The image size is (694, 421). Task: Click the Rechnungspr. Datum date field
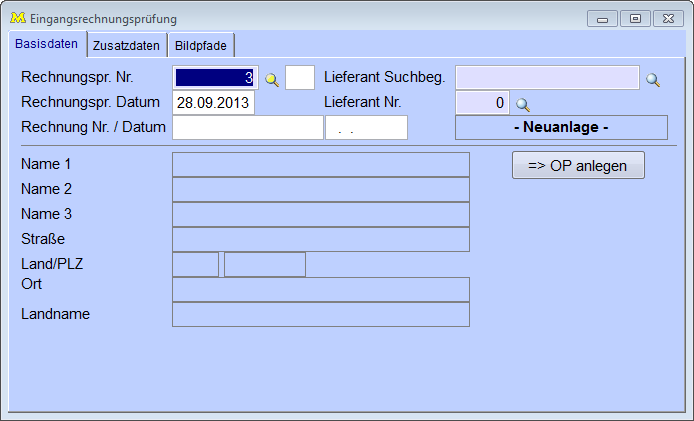tap(214, 103)
